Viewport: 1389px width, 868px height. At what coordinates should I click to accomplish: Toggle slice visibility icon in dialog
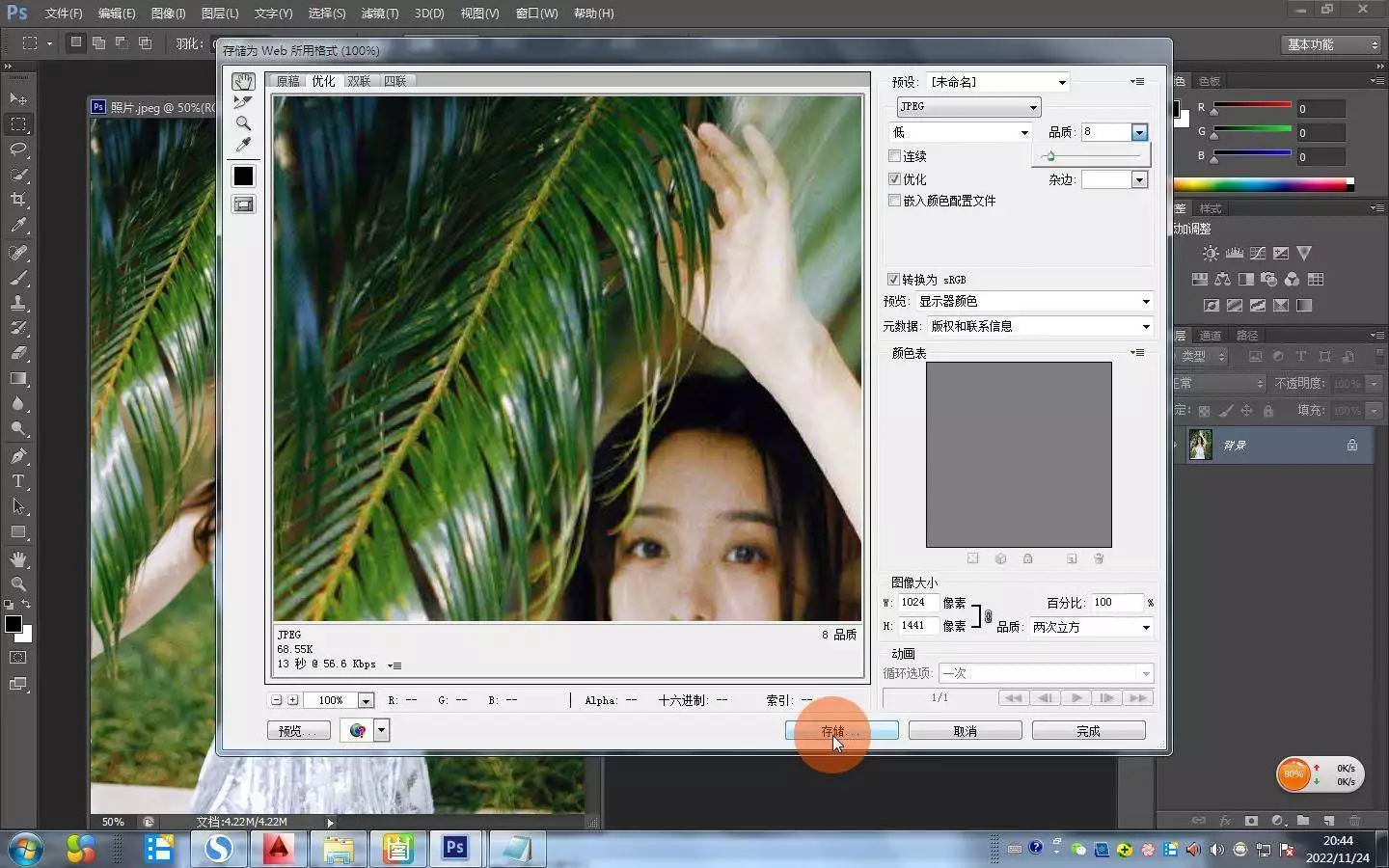[243, 204]
